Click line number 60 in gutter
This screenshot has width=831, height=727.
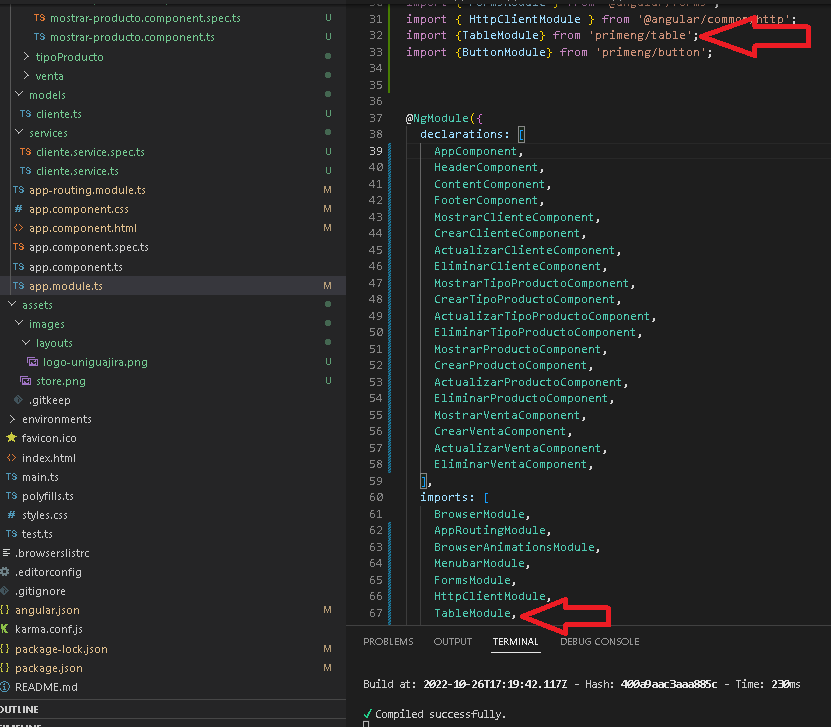[x=375, y=497]
